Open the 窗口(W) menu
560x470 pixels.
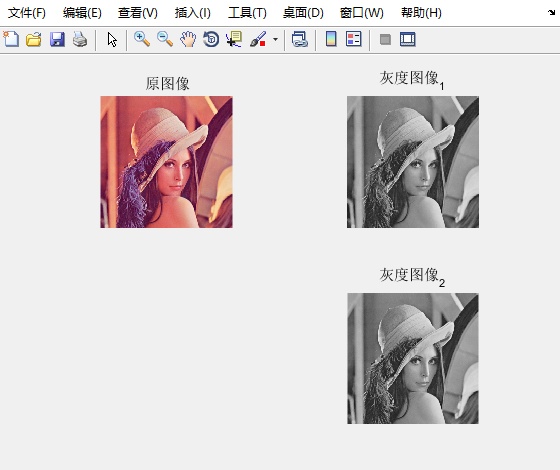point(361,13)
